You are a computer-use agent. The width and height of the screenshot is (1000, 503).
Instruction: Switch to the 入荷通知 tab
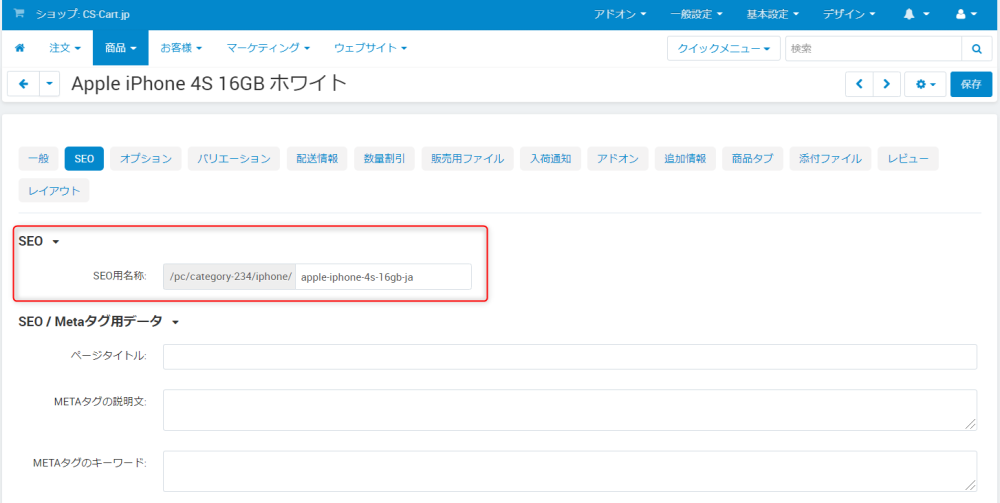550,159
